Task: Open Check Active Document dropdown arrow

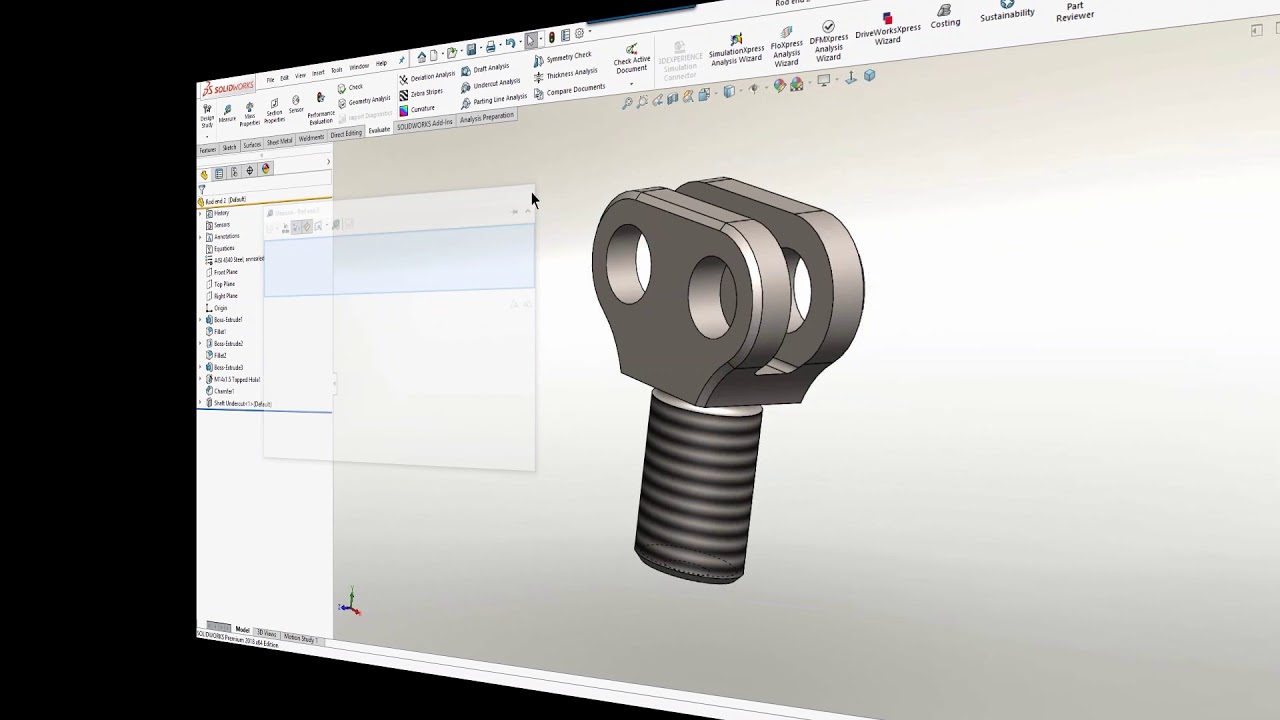Action: coord(632,84)
